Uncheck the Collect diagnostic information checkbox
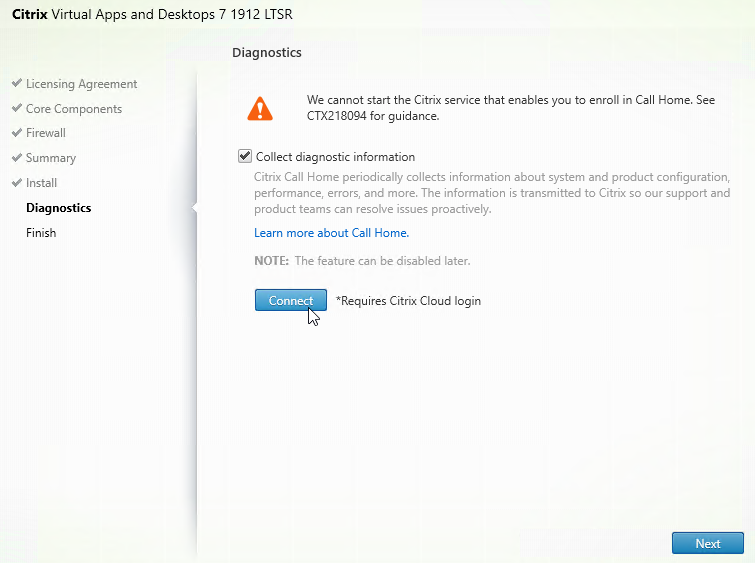The width and height of the screenshot is (755, 563). [245, 157]
